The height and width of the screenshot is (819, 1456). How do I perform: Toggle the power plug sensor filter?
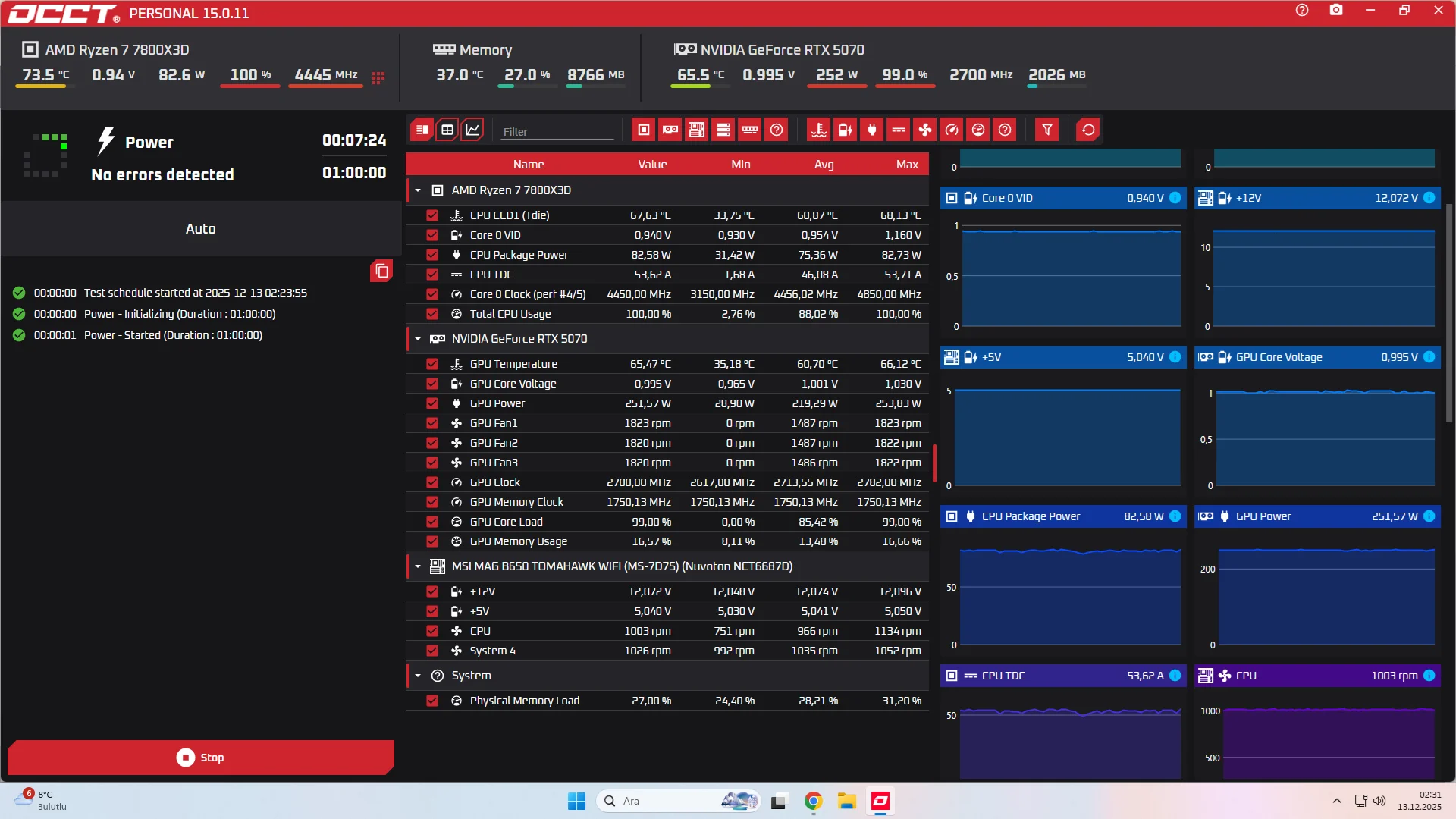[871, 130]
